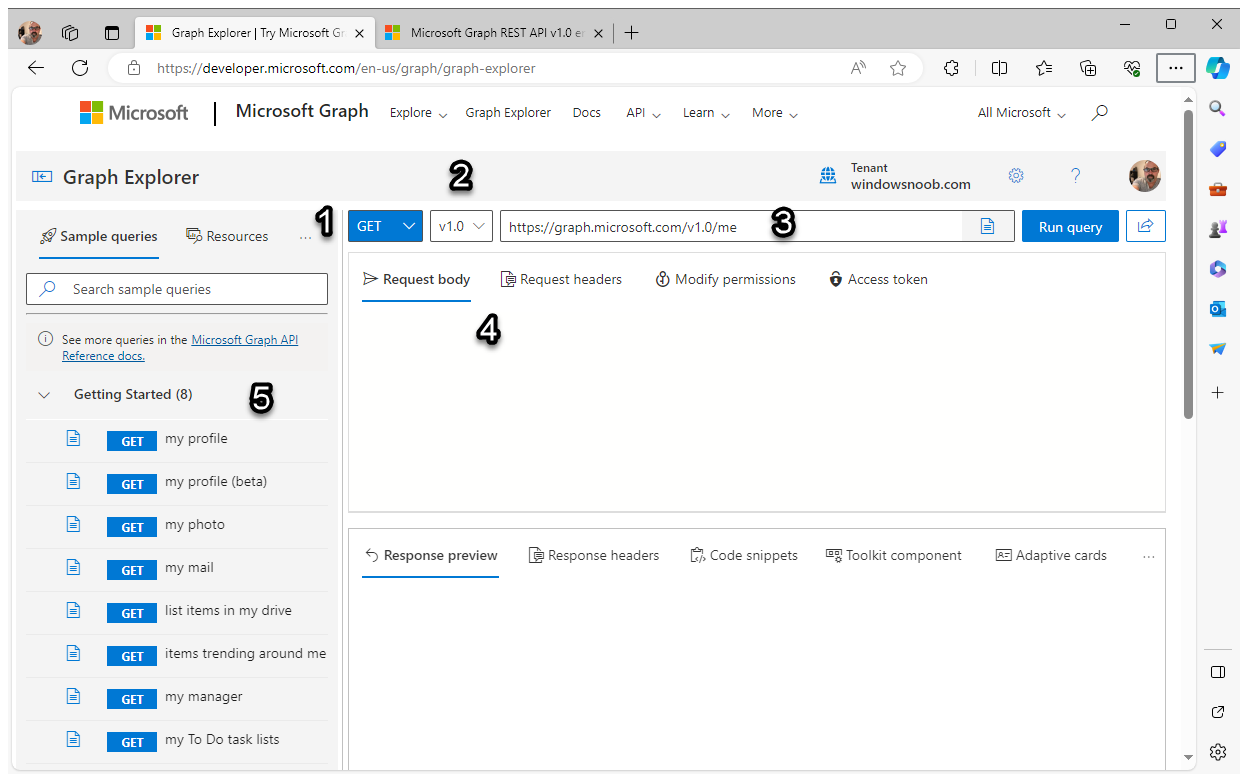Open more options ellipsis in sample queries panel
The image size is (1240, 774).
pyautogui.click(x=305, y=237)
